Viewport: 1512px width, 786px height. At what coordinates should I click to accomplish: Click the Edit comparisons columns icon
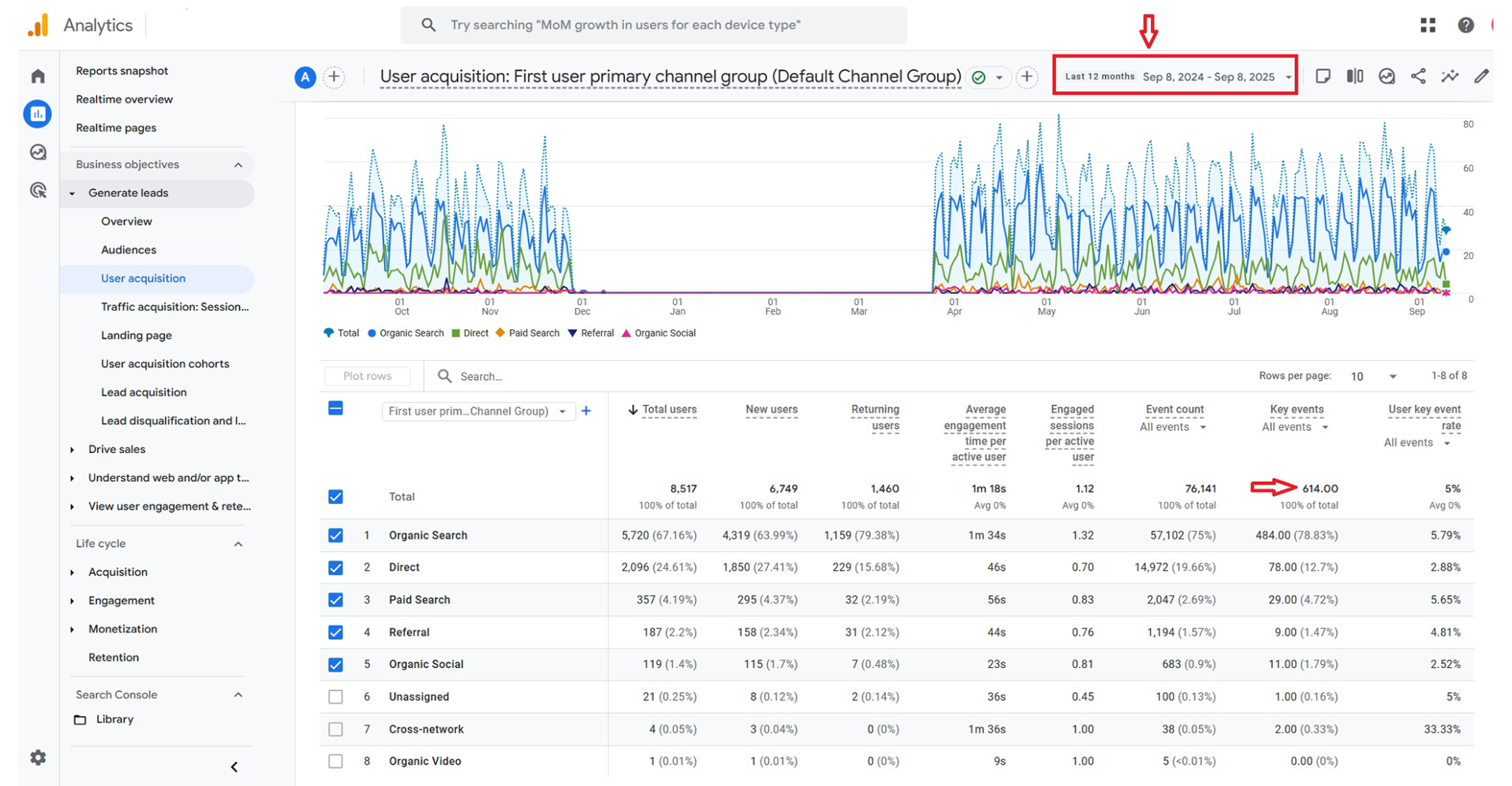coord(1355,76)
